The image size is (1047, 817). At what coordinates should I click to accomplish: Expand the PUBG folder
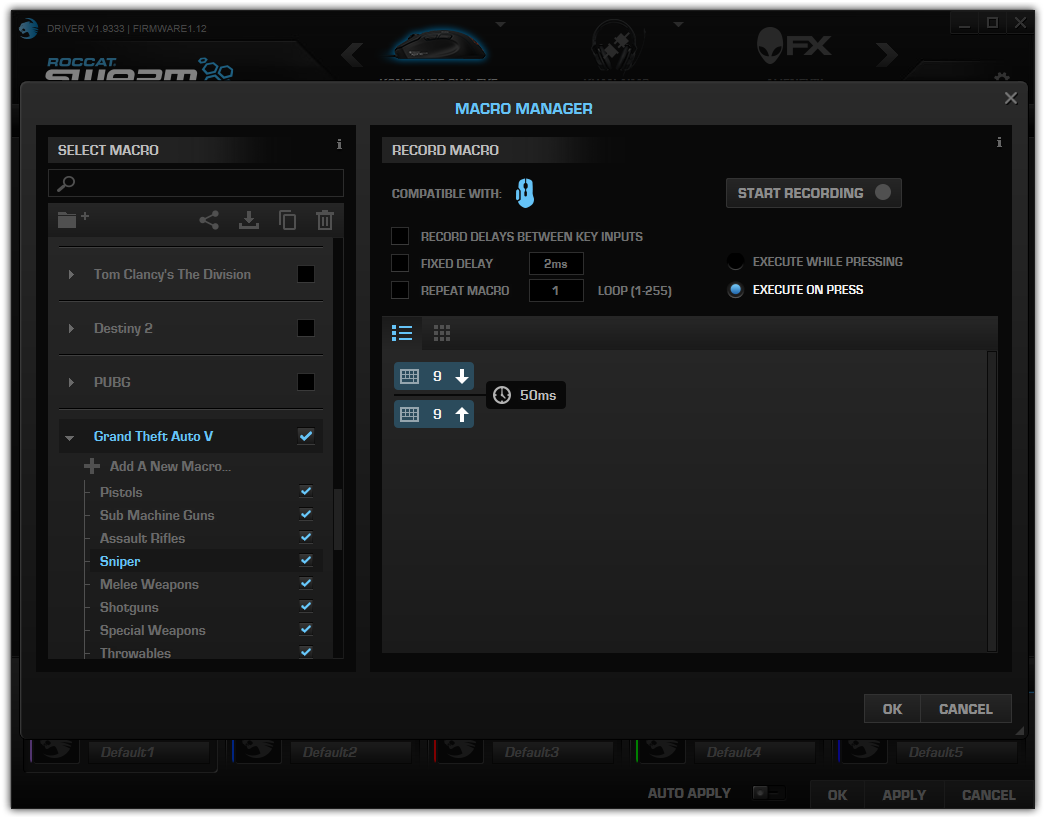71,382
